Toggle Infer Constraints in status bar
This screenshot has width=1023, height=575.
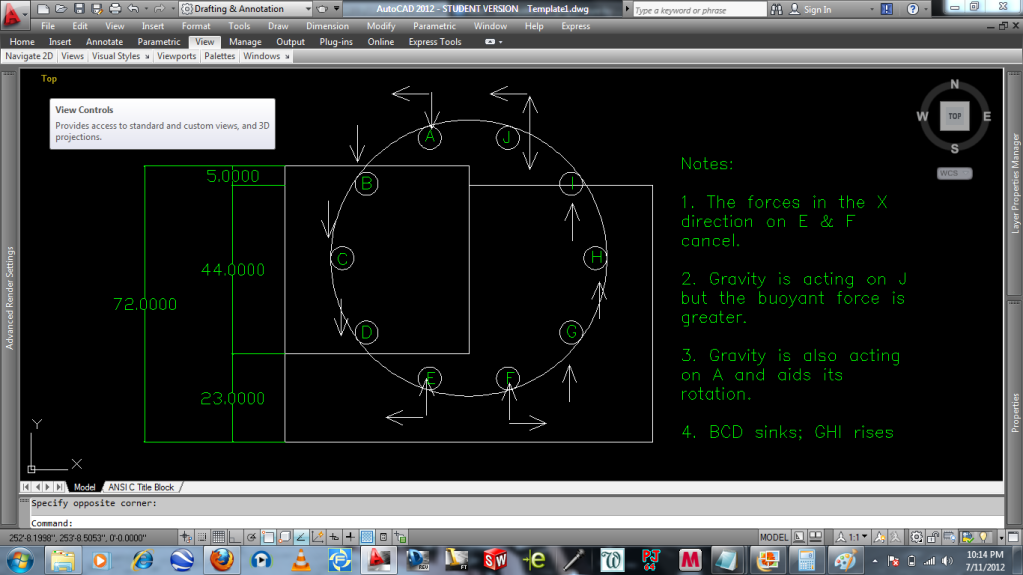coord(186,537)
